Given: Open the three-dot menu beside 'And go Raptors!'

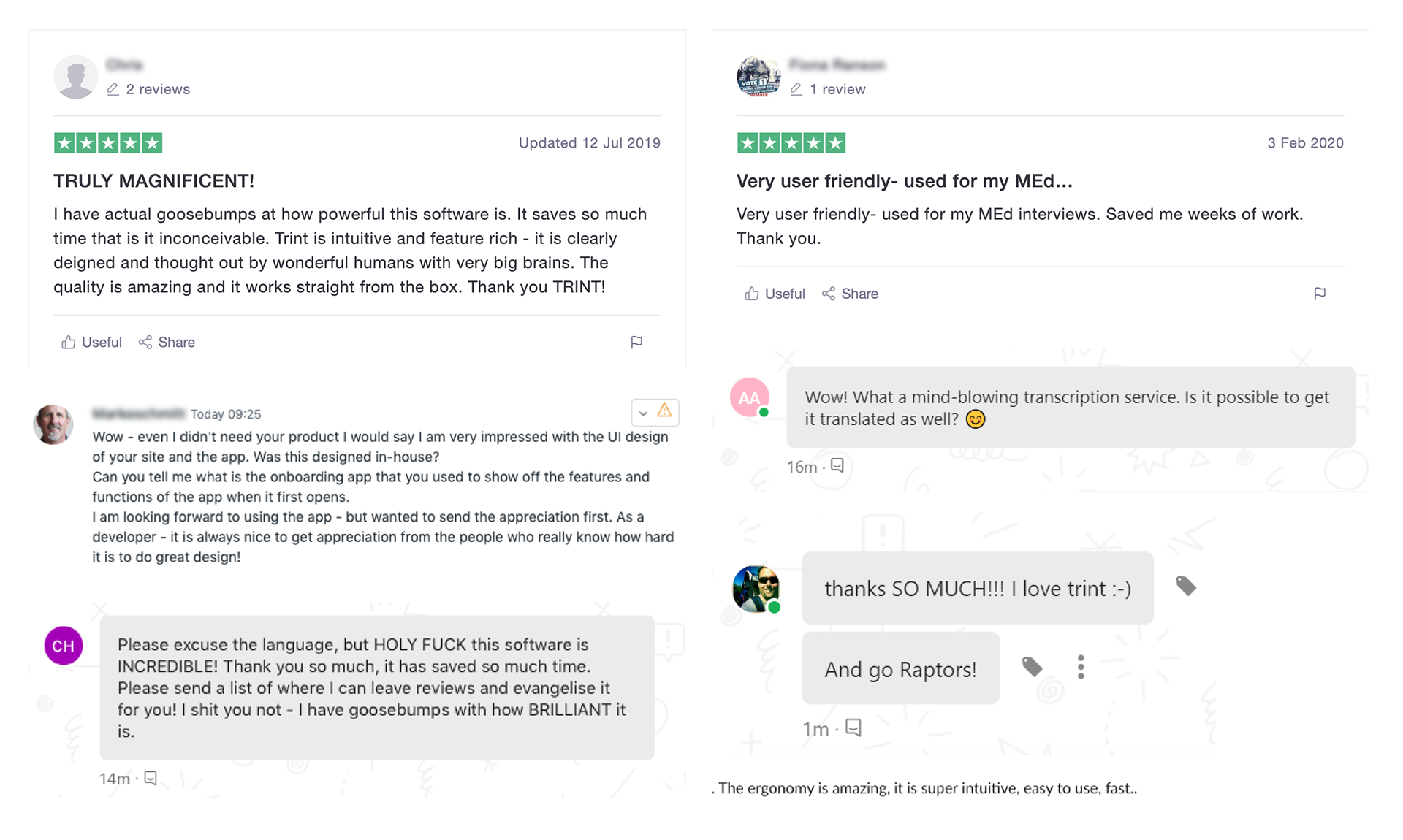Looking at the screenshot, I should click(x=1081, y=667).
